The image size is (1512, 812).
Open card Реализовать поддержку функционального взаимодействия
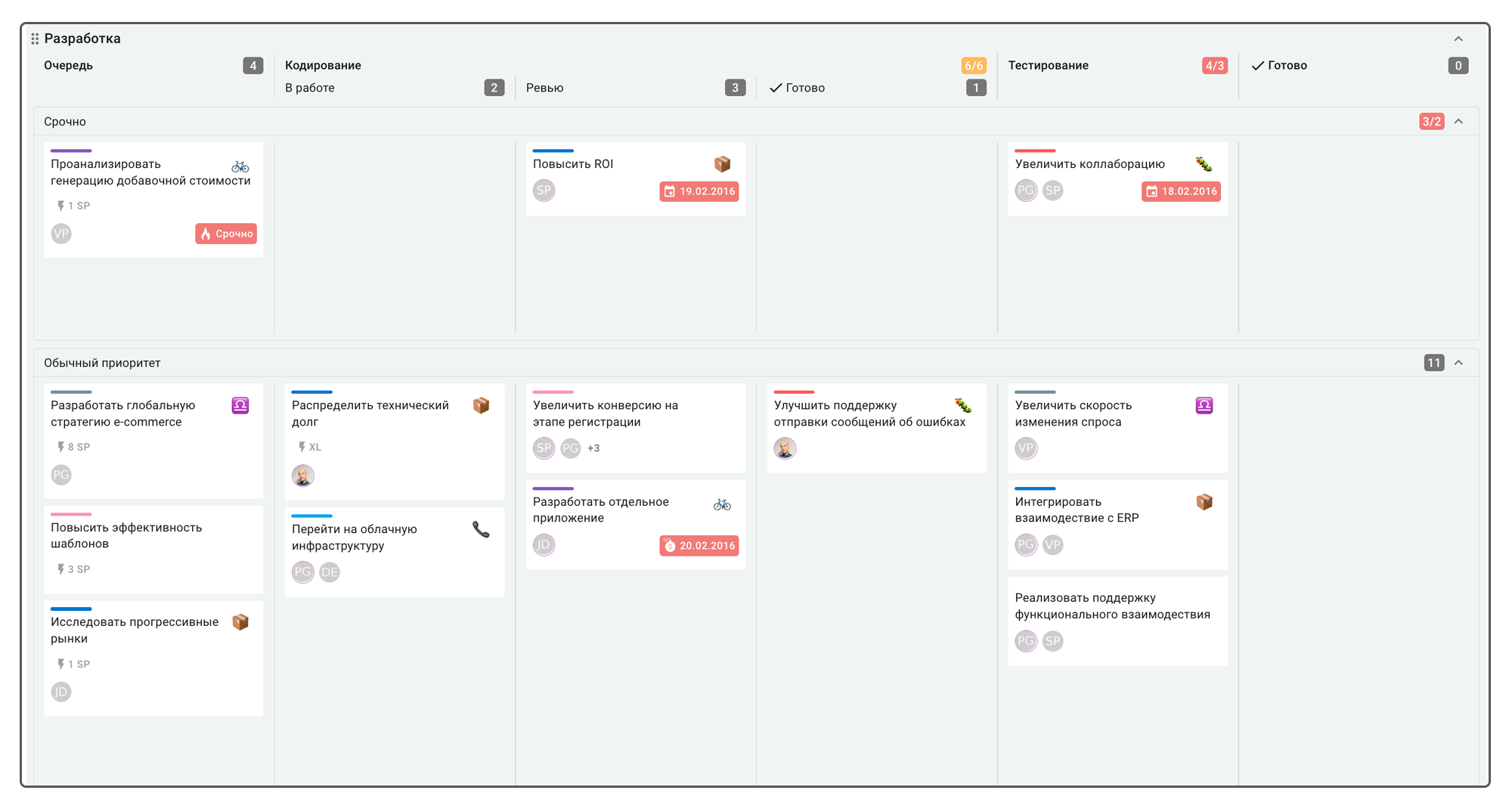point(1112,606)
